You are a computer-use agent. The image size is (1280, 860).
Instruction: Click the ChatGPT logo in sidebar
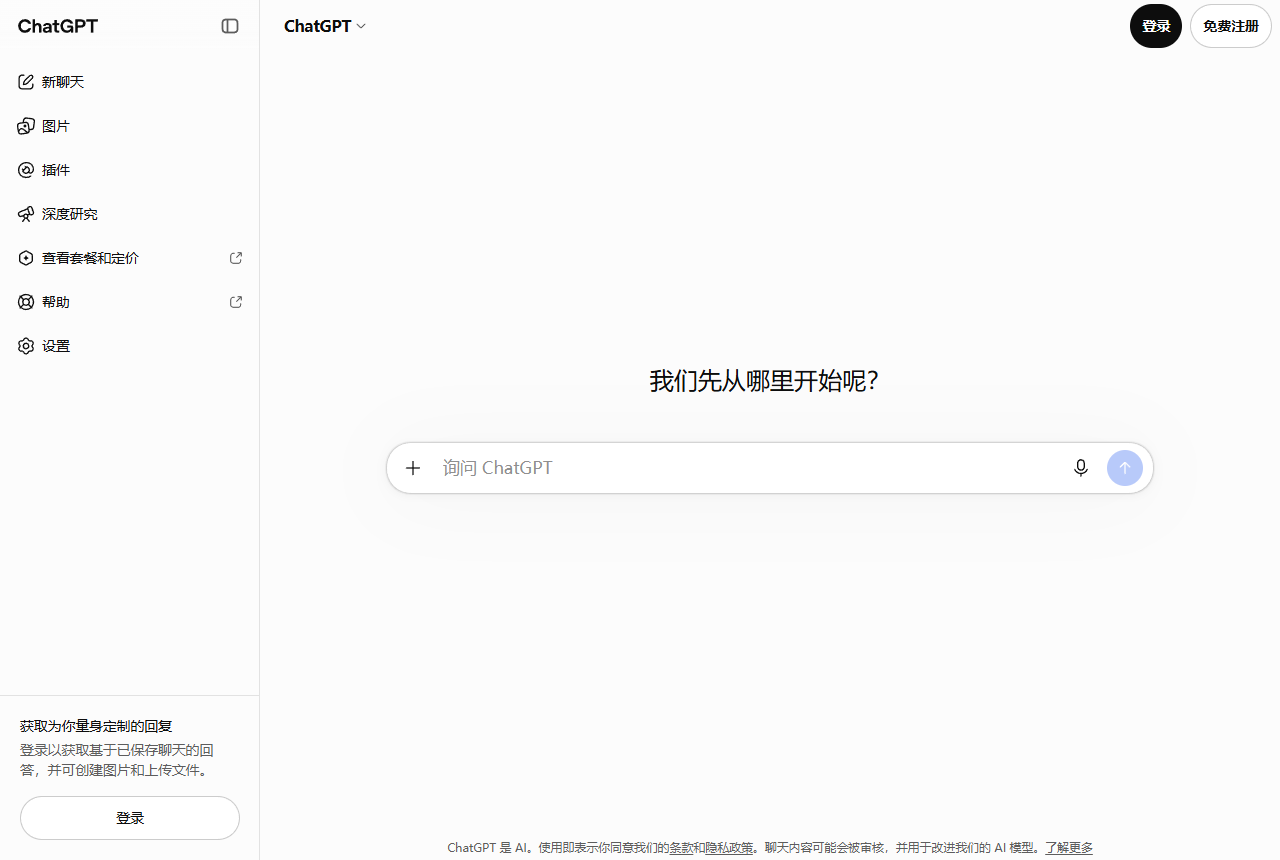(x=58, y=26)
